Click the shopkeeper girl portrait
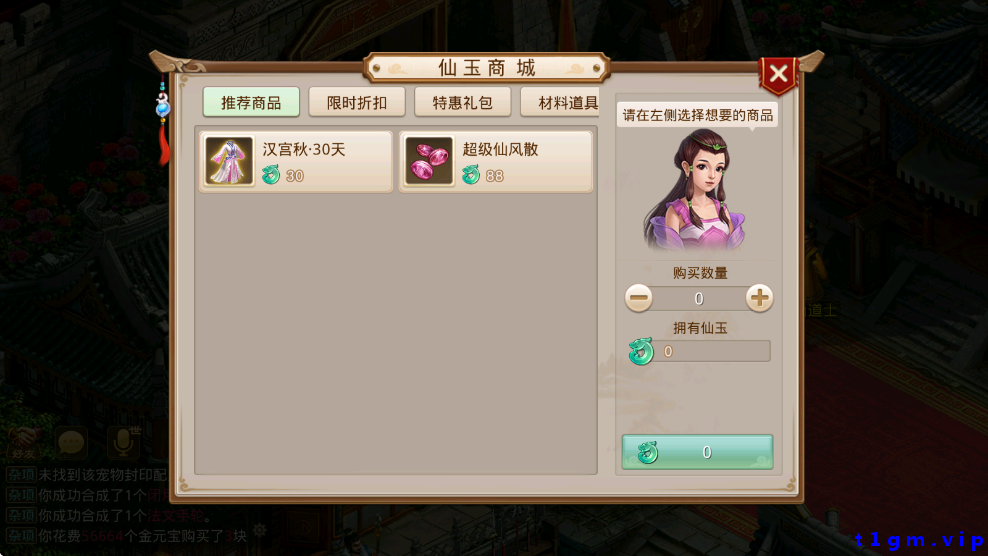The height and width of the screenshot is (556, 988). pyautogui.click(x=697, y=191)
